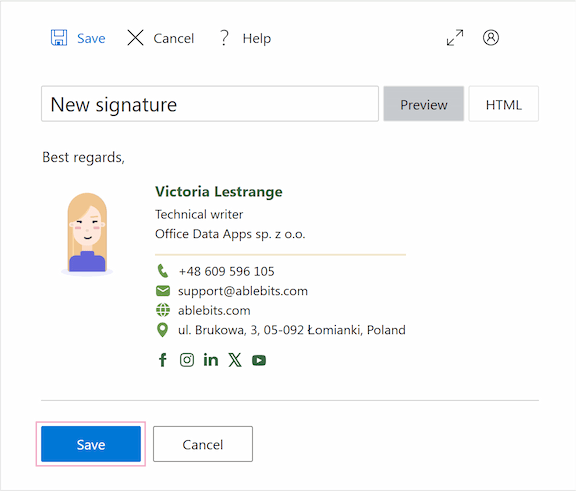576x491 pixels.
Task: Click the green globe website icon
Action: [163, 310]
